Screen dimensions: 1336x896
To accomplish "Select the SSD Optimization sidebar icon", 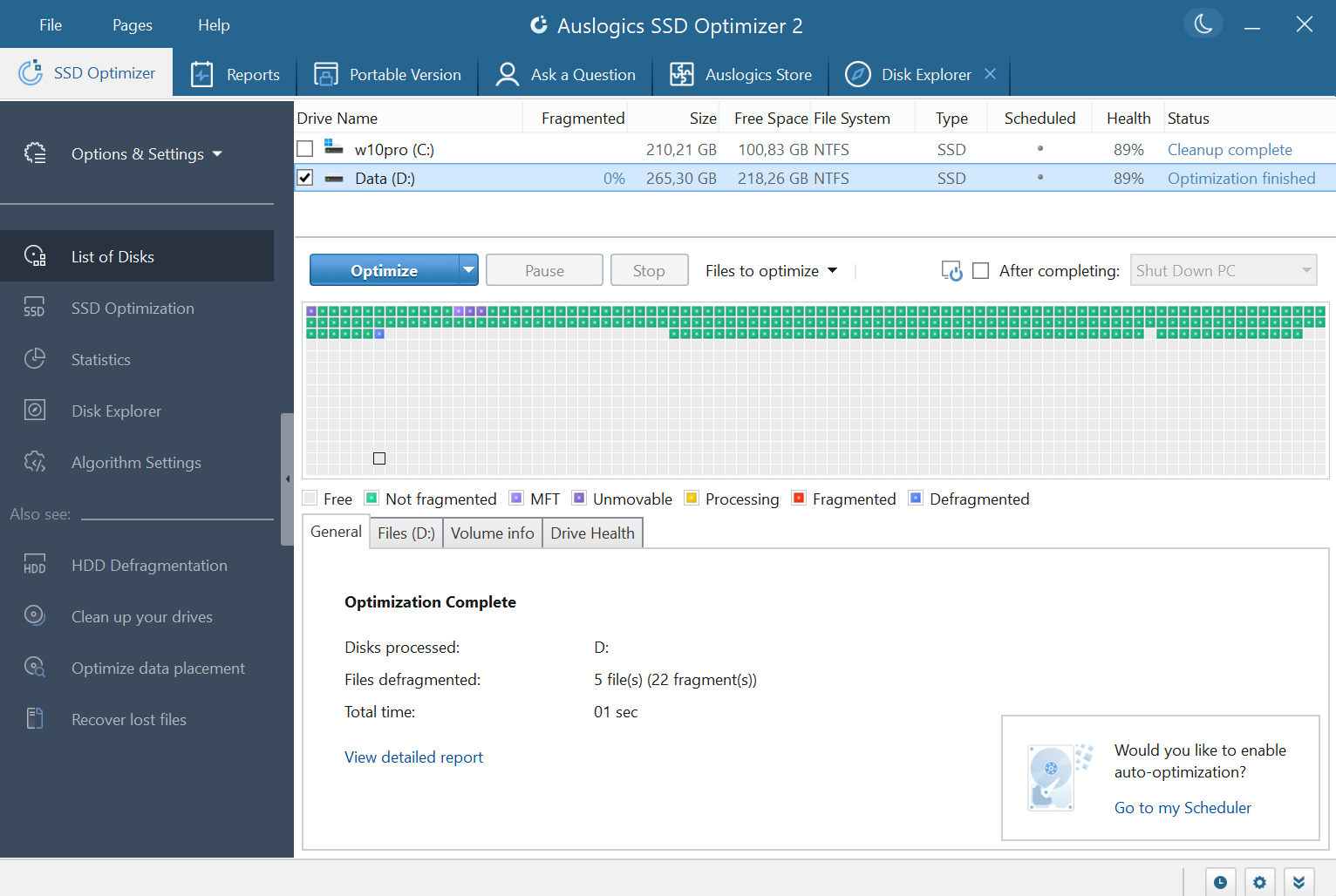I will tap(34, 308).
